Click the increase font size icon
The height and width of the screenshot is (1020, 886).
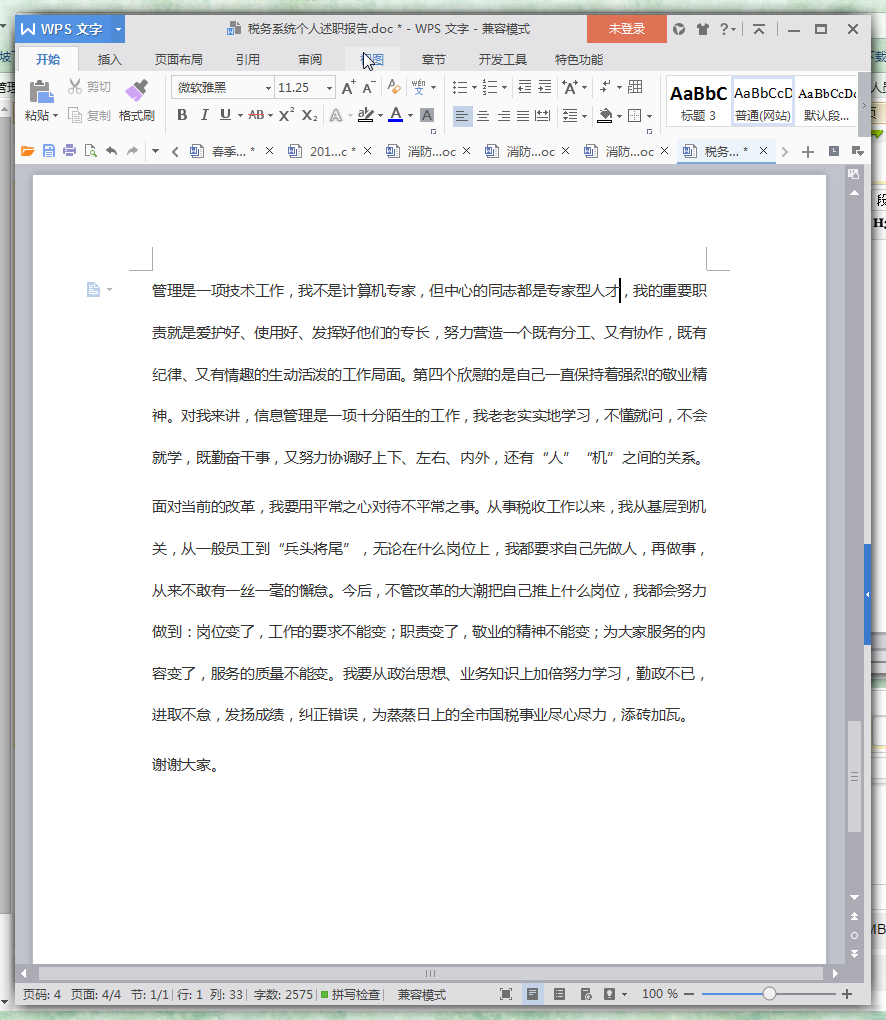coord(348,88)
